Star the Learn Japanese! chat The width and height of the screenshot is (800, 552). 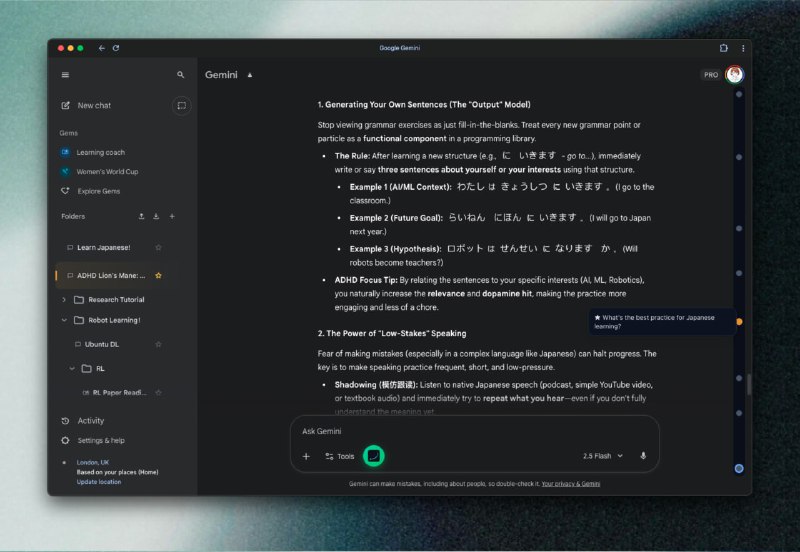158,247
